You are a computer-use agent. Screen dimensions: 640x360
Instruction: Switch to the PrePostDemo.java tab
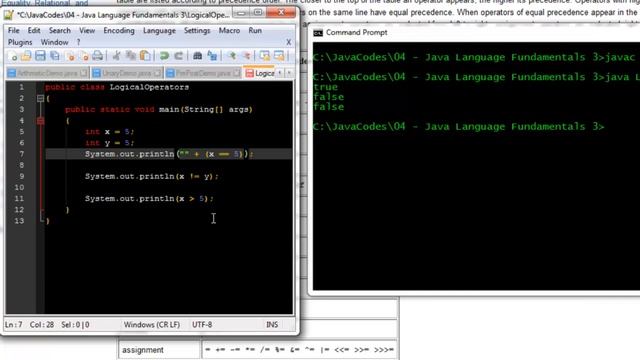(203, 73)
